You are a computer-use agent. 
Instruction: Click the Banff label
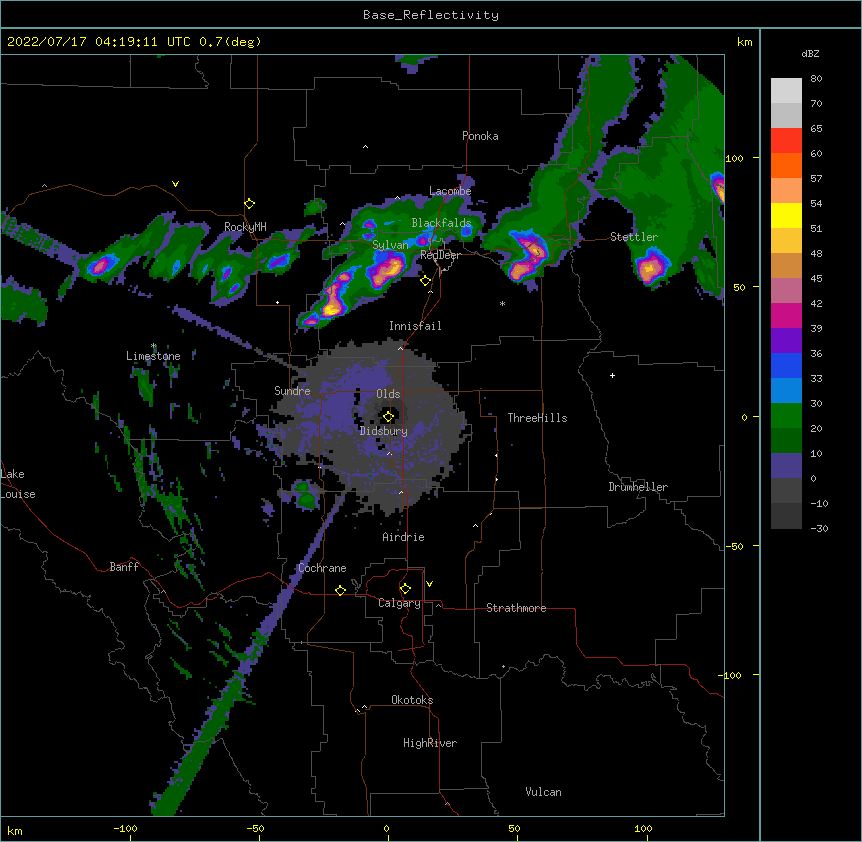click(124, 567)
